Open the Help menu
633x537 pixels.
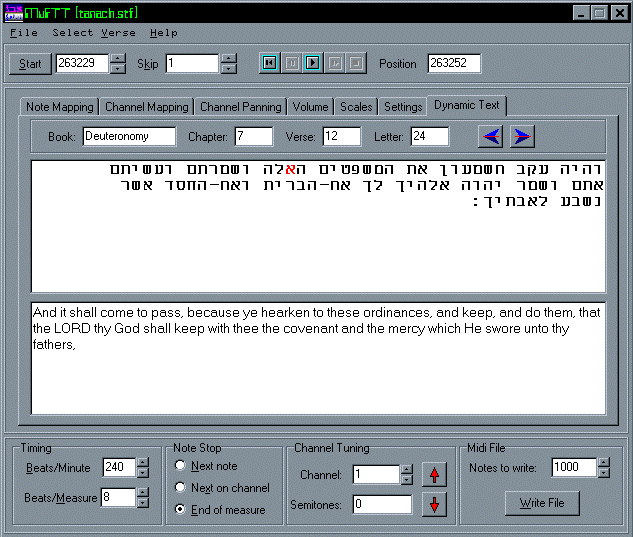pos(163,33)
